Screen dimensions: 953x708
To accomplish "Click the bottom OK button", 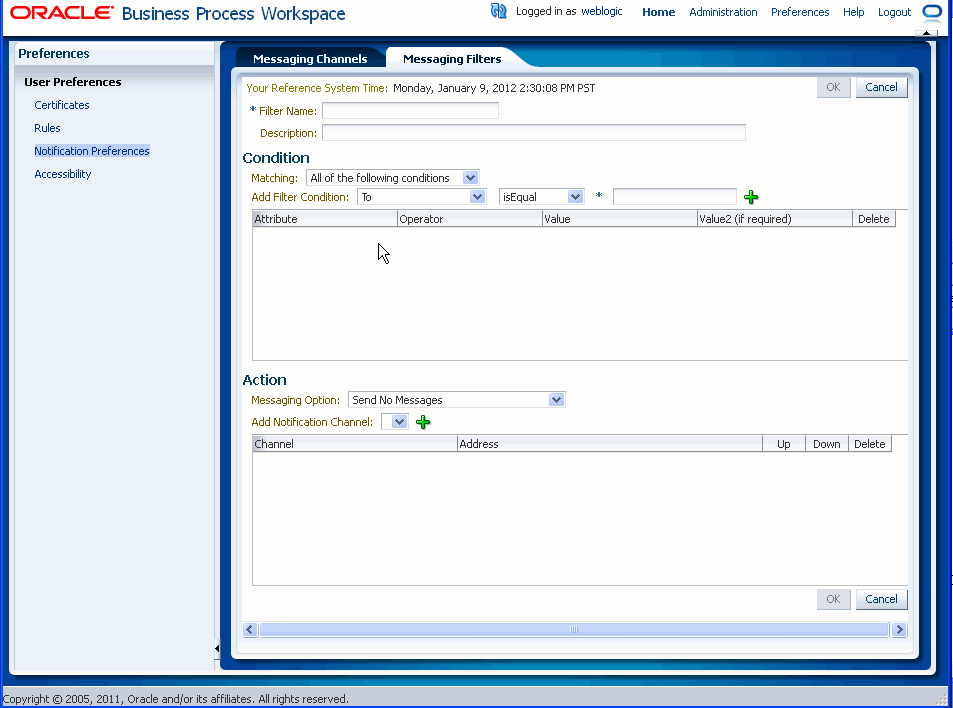I will tap(833, 599).
